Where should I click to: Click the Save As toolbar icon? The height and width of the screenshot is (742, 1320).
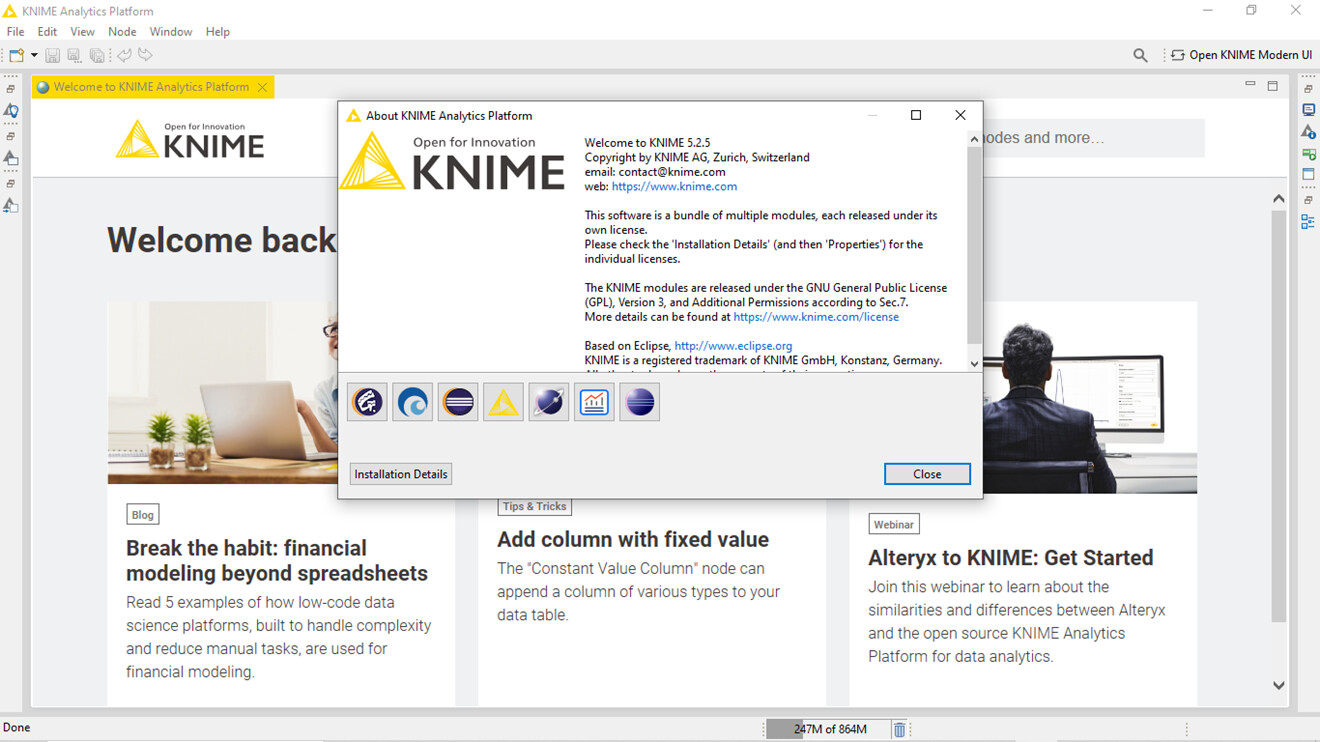pos(74,56)
